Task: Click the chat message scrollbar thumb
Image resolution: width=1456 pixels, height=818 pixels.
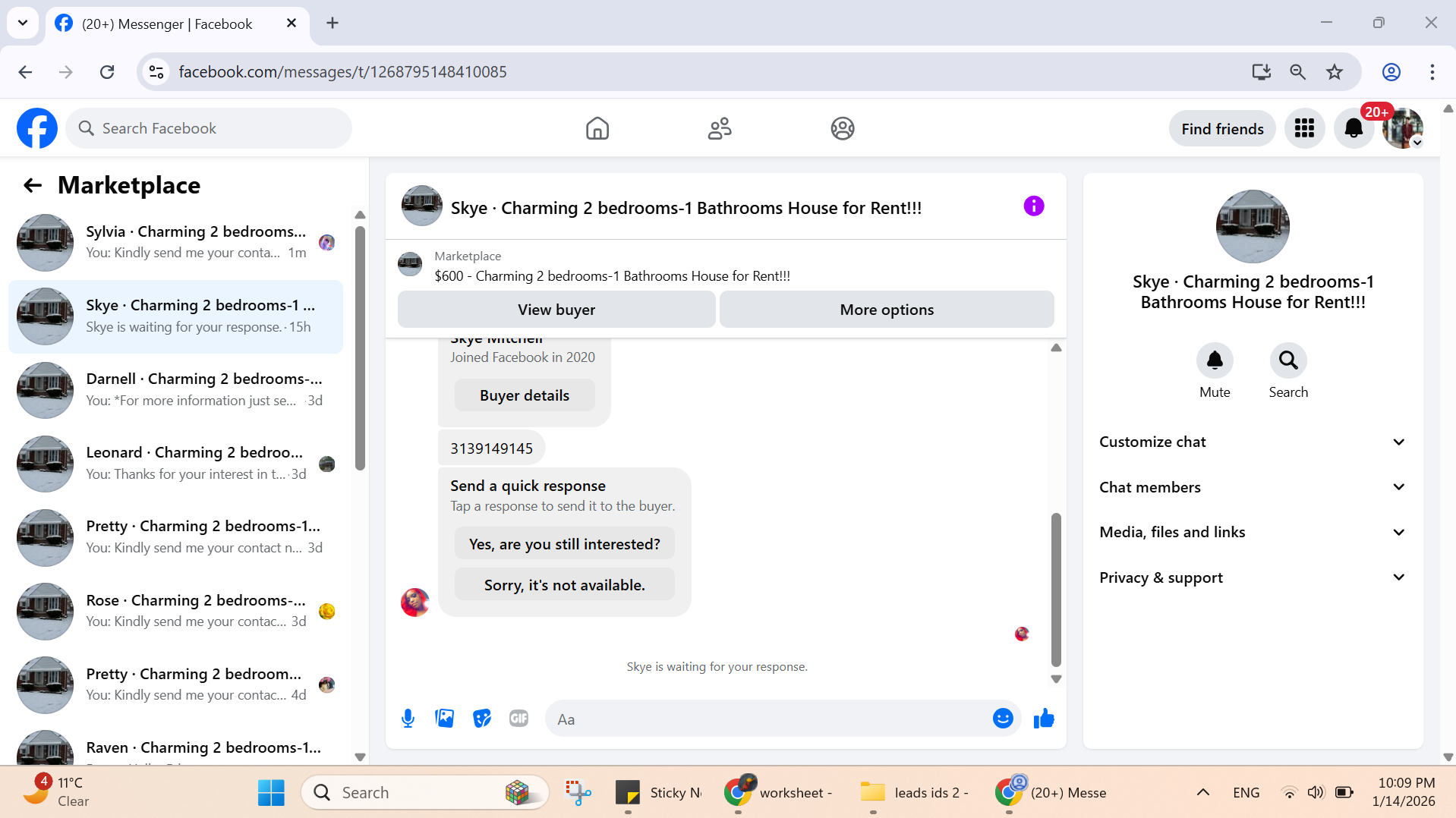Action: click(x=1056, y=590)
